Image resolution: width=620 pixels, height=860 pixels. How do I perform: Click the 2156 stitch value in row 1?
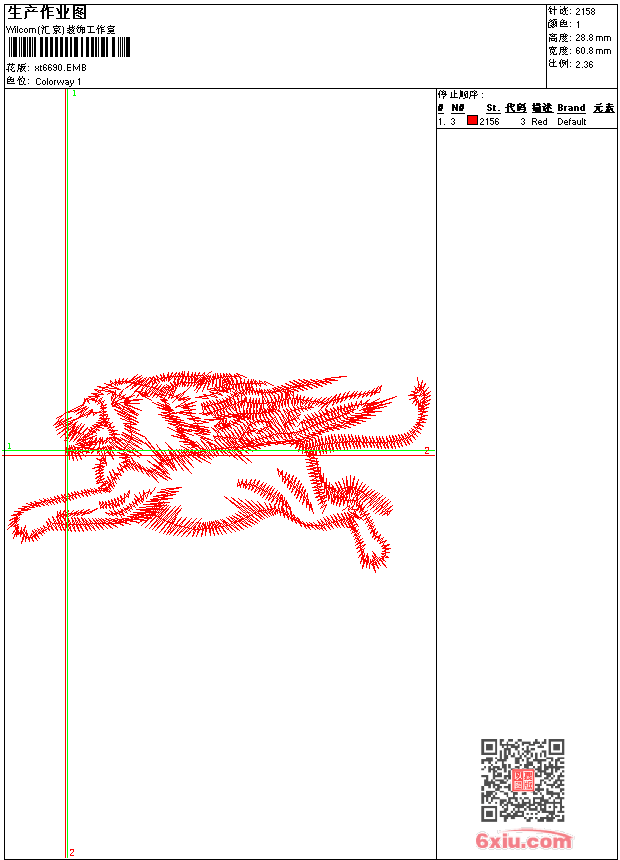489,122
